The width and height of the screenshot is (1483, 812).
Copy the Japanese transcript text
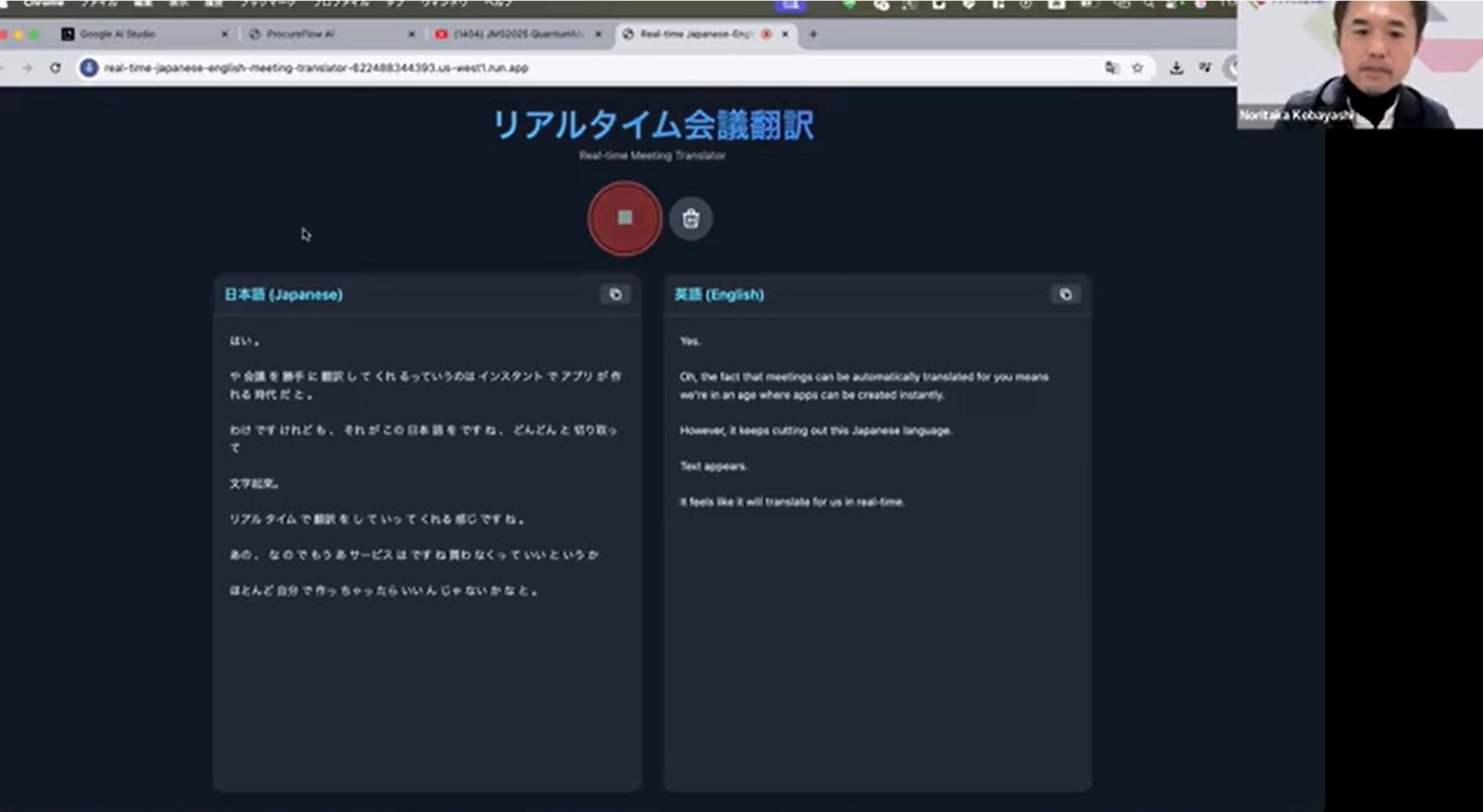coord(615,294)
